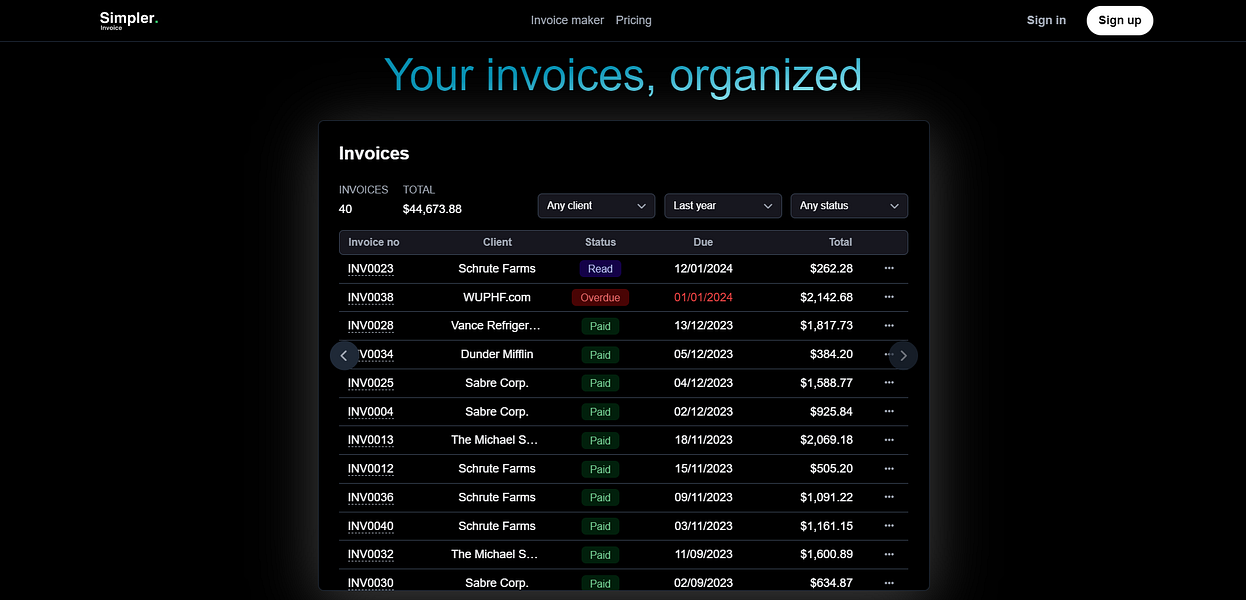Image resolution: width=1246 pixels, height=600 pixels.
Task: Open the Pricing page
Action: [633, 20]
